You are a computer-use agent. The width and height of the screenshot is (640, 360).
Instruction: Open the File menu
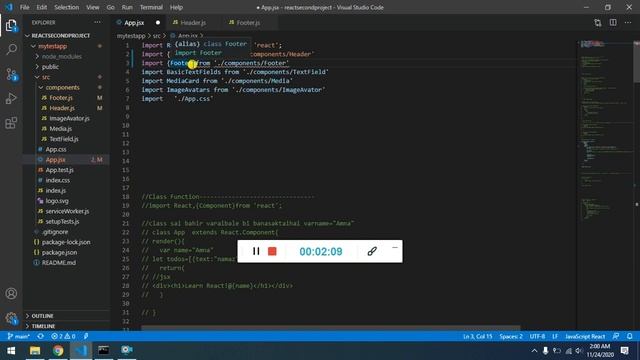coord(24,7)
